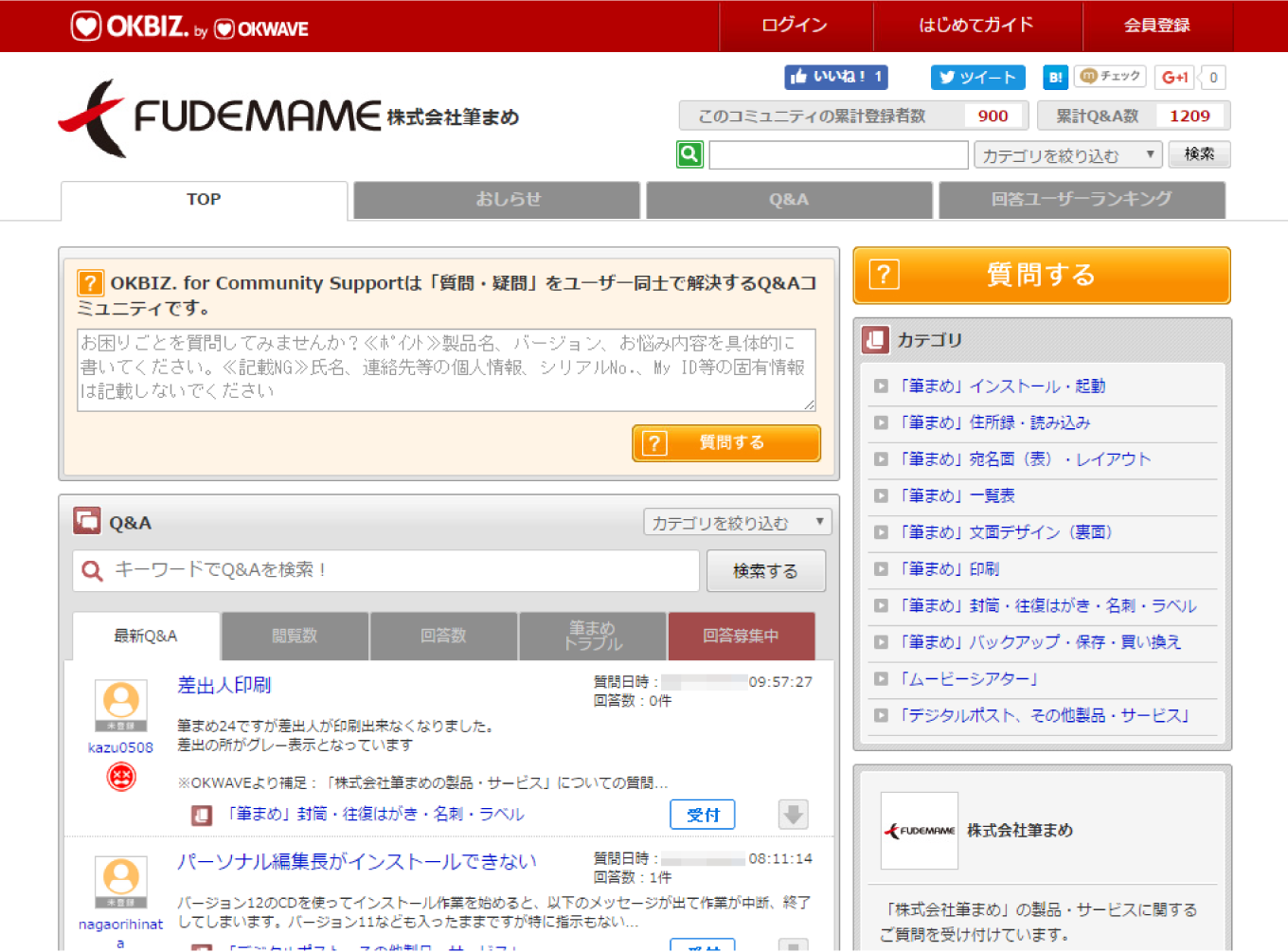Open the header カテゴリを絞り込む dropdown
The width and height of the screenshot is (1288, 952).
click(x=1068, y=154)
